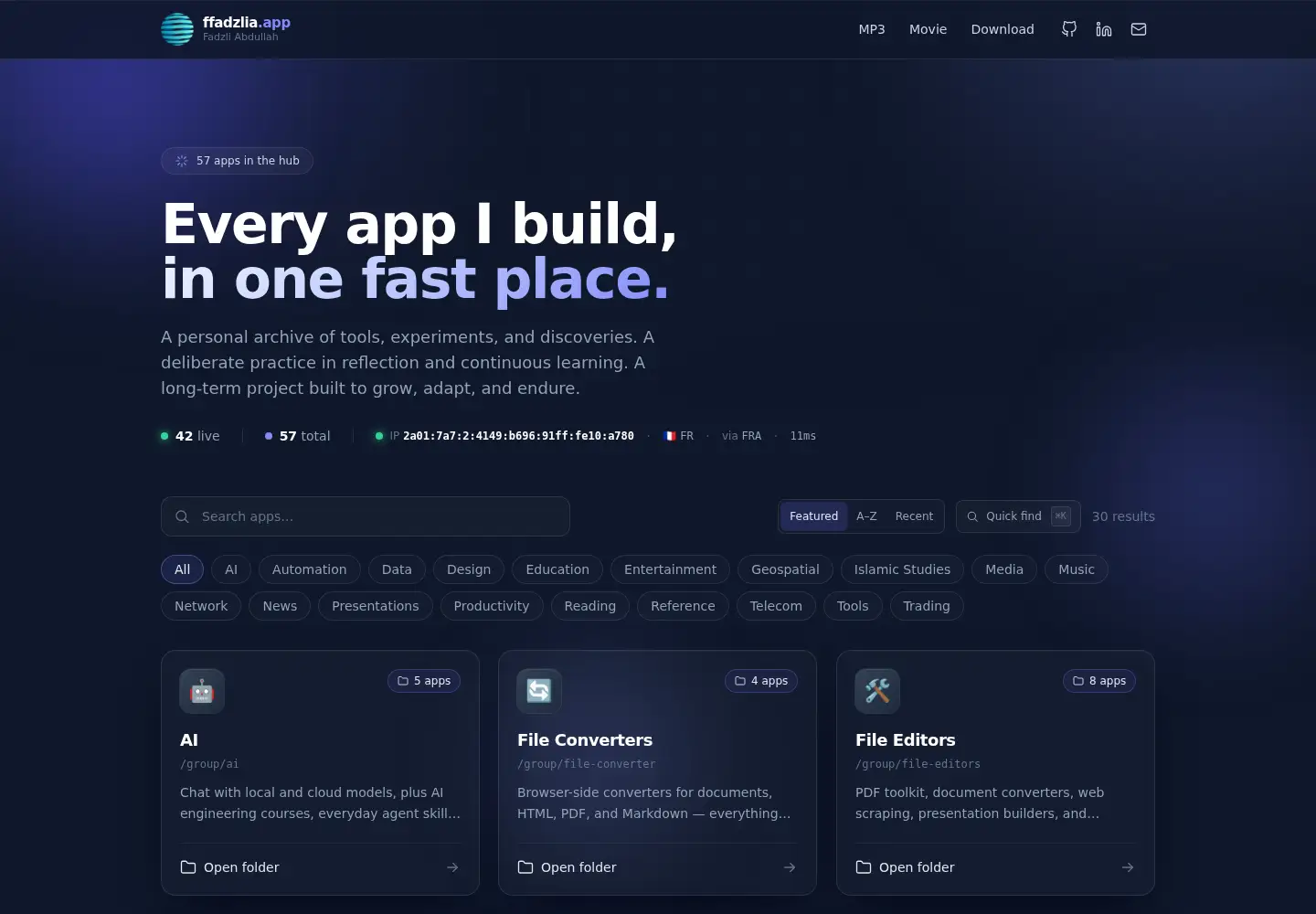This screenshot has width=1316, height=914.
Task: Click the /group/file-editors path text
Action: point(918,764)
